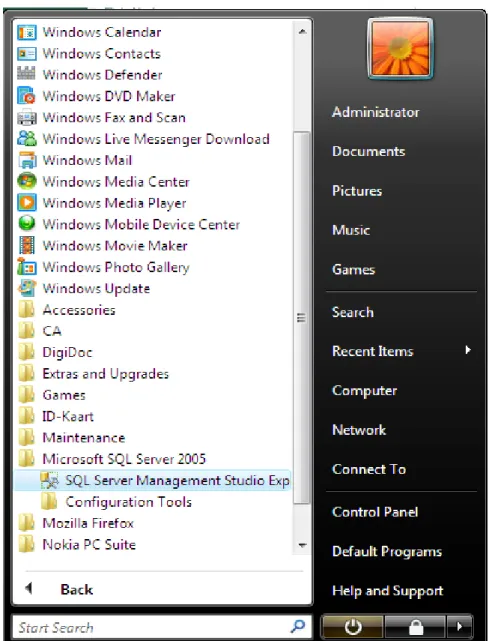
Task: Open the Windows Photo Gallery icon
Action: click(x=27, y=267)
